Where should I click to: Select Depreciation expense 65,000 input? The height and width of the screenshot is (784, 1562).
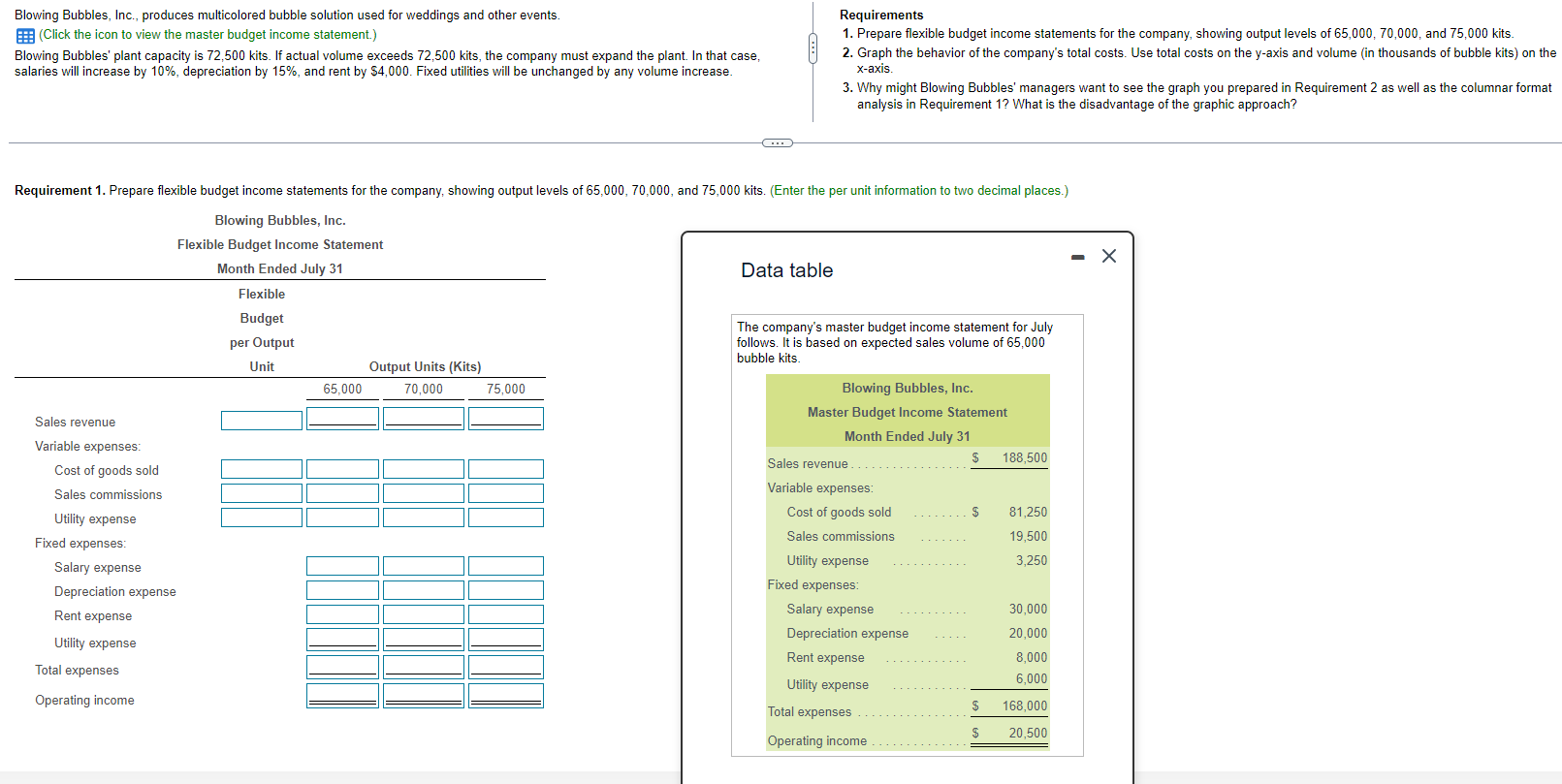[342, 590]
